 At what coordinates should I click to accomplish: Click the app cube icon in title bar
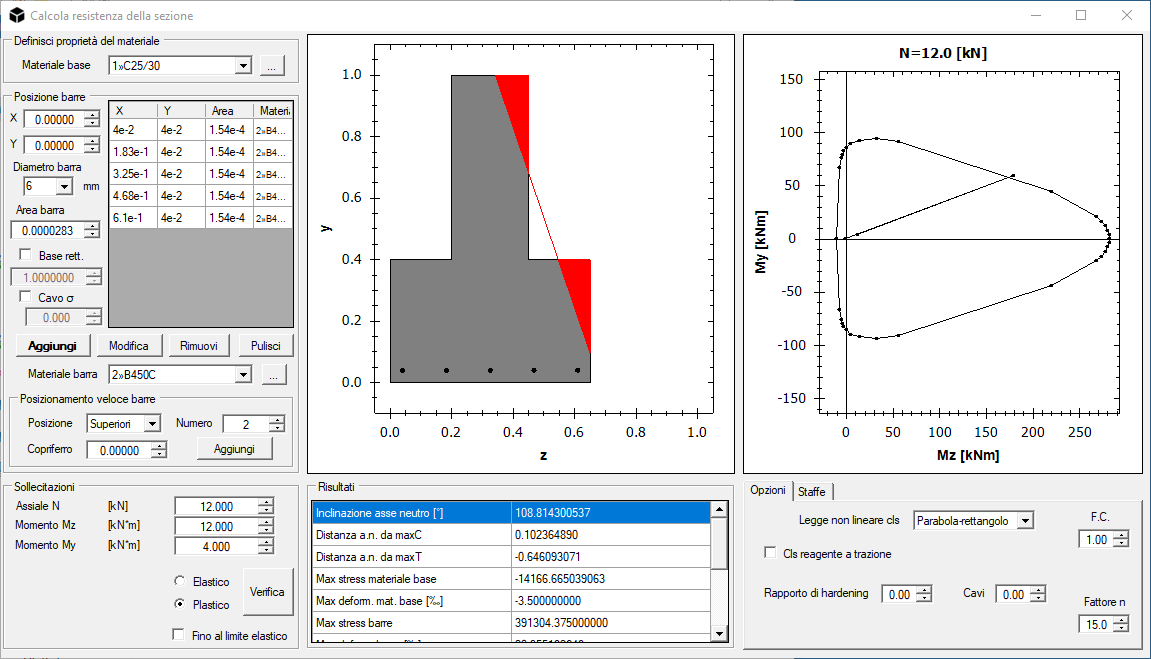(16, 16)
